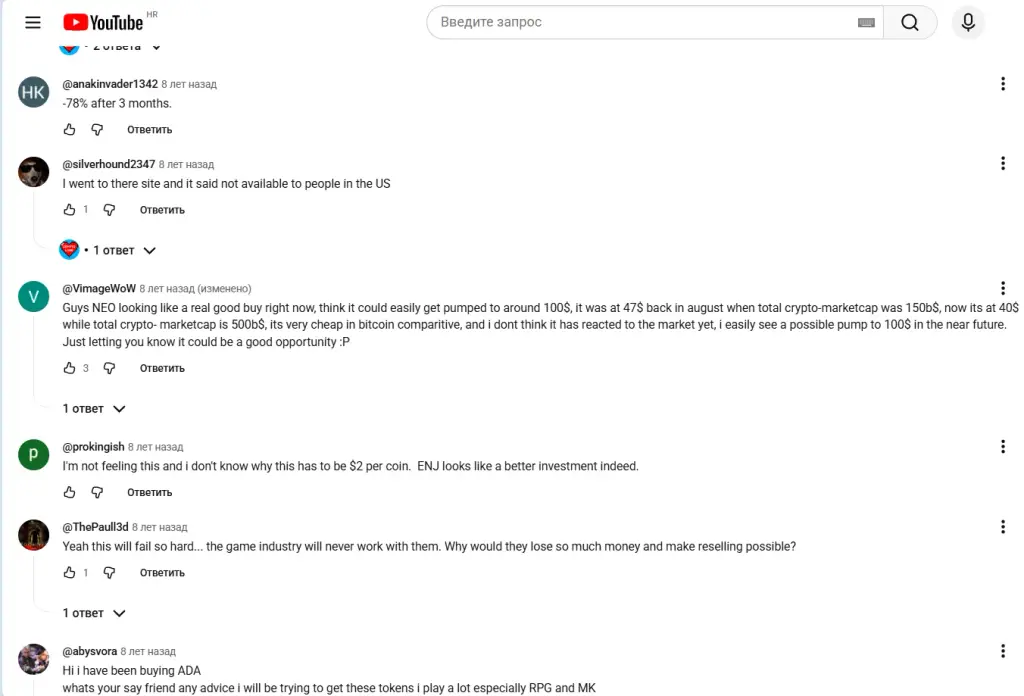Open the @silverhound2347 channel link
The height and width of the screenshot is (696, 1024).
pos(108,164)
